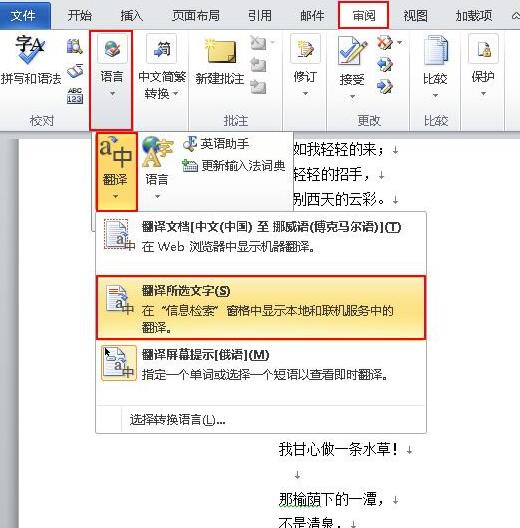Screen dimensions: 520x528
Task: Click the text 如我轻轻的来；
Action: coord(339,150)
